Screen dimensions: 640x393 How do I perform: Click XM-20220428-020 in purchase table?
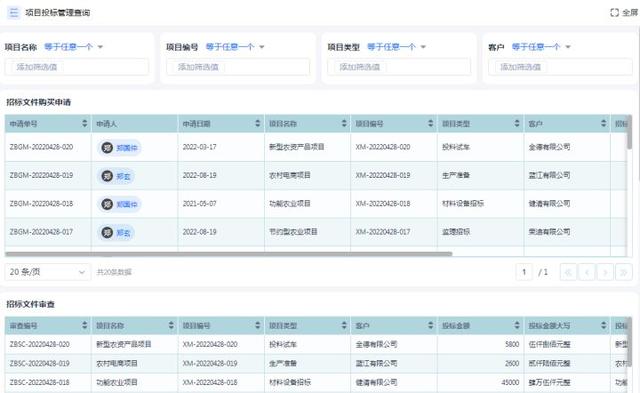pyautogui.click(x=383, y=147)
